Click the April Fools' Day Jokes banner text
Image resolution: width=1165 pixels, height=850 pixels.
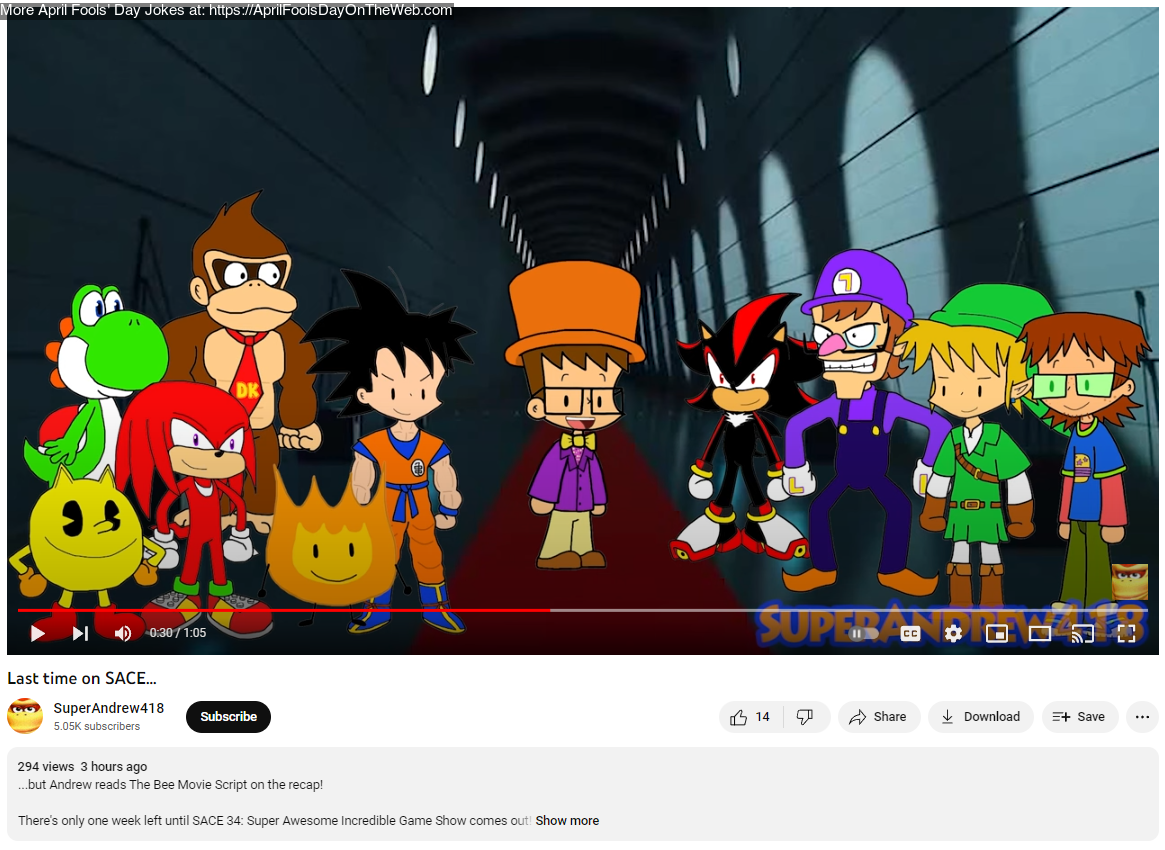pyautogui.click(x=227, y=10)
